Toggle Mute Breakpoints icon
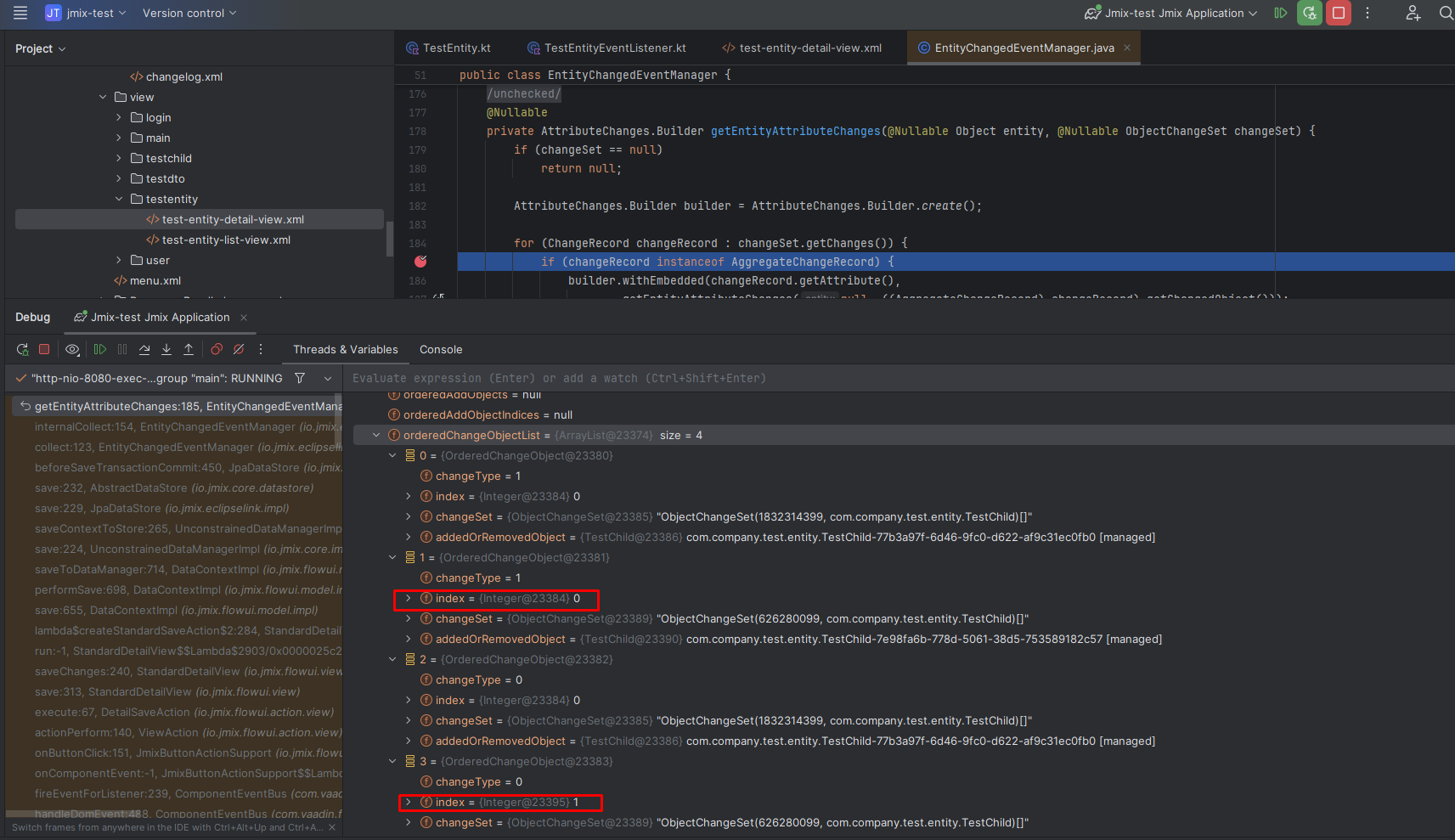1455x840 pixels. (x=239, y=349)
